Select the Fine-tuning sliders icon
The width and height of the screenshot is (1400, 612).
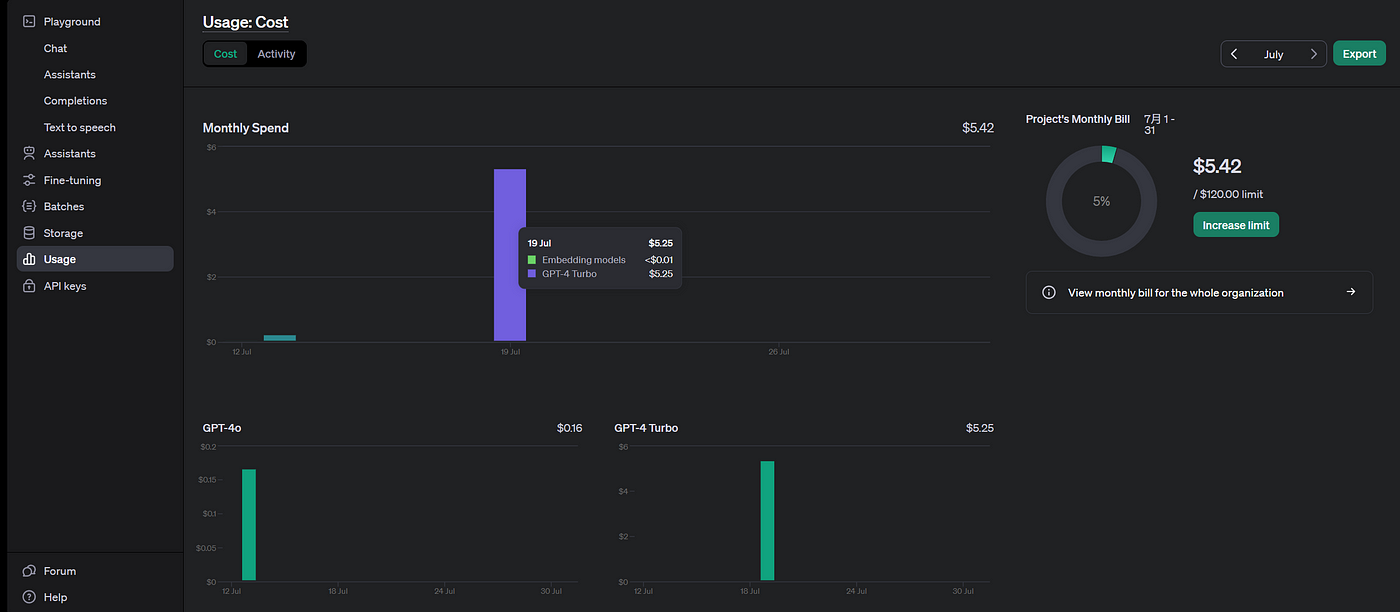[29, 180]
